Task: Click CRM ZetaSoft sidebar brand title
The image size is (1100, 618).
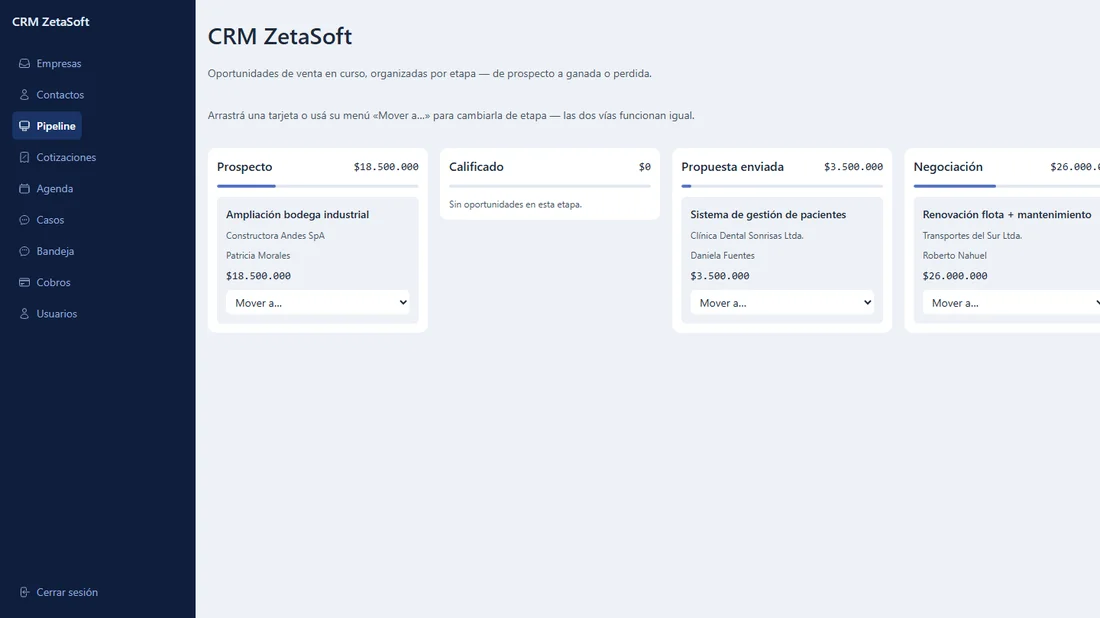Action: click(x=51, y=22)
